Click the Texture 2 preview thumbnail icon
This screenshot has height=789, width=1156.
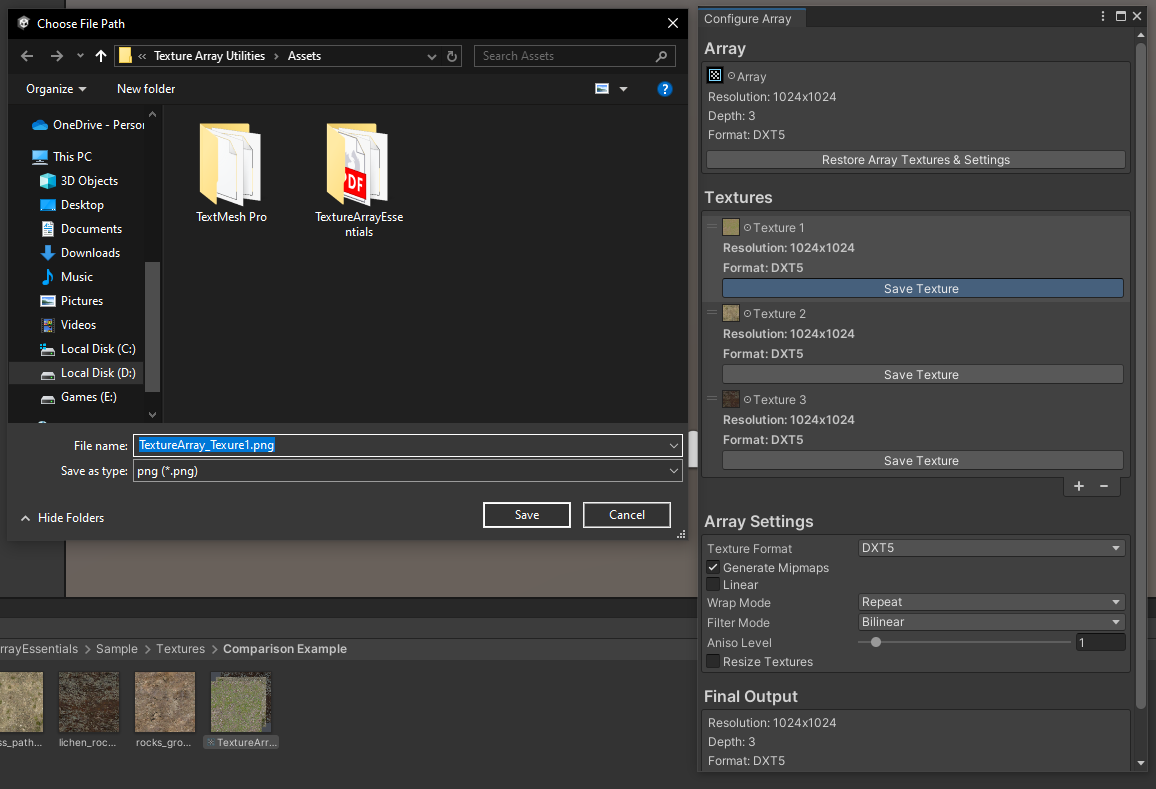[731, 314]
